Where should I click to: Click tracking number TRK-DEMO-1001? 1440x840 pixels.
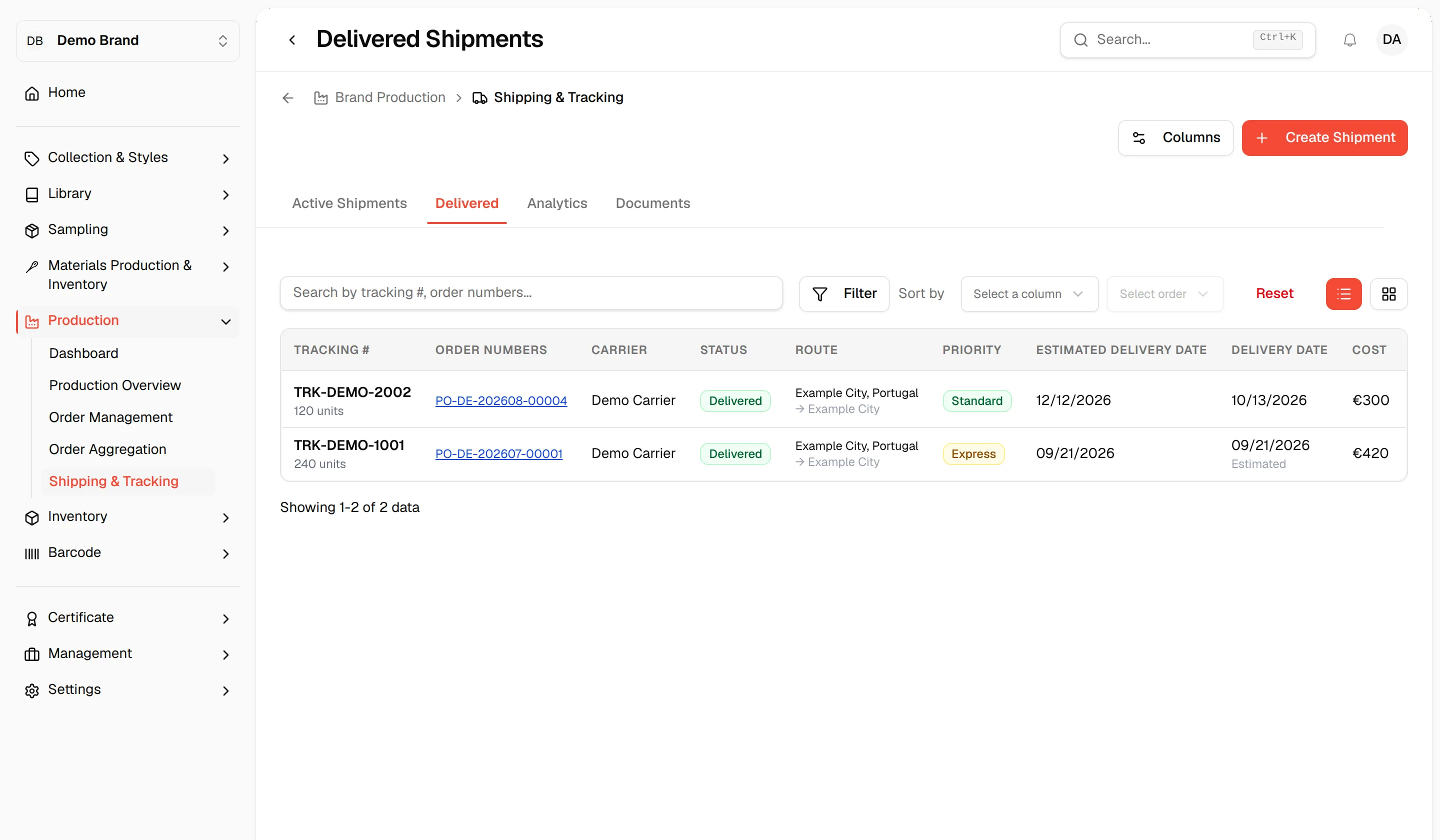coord(348,445)
